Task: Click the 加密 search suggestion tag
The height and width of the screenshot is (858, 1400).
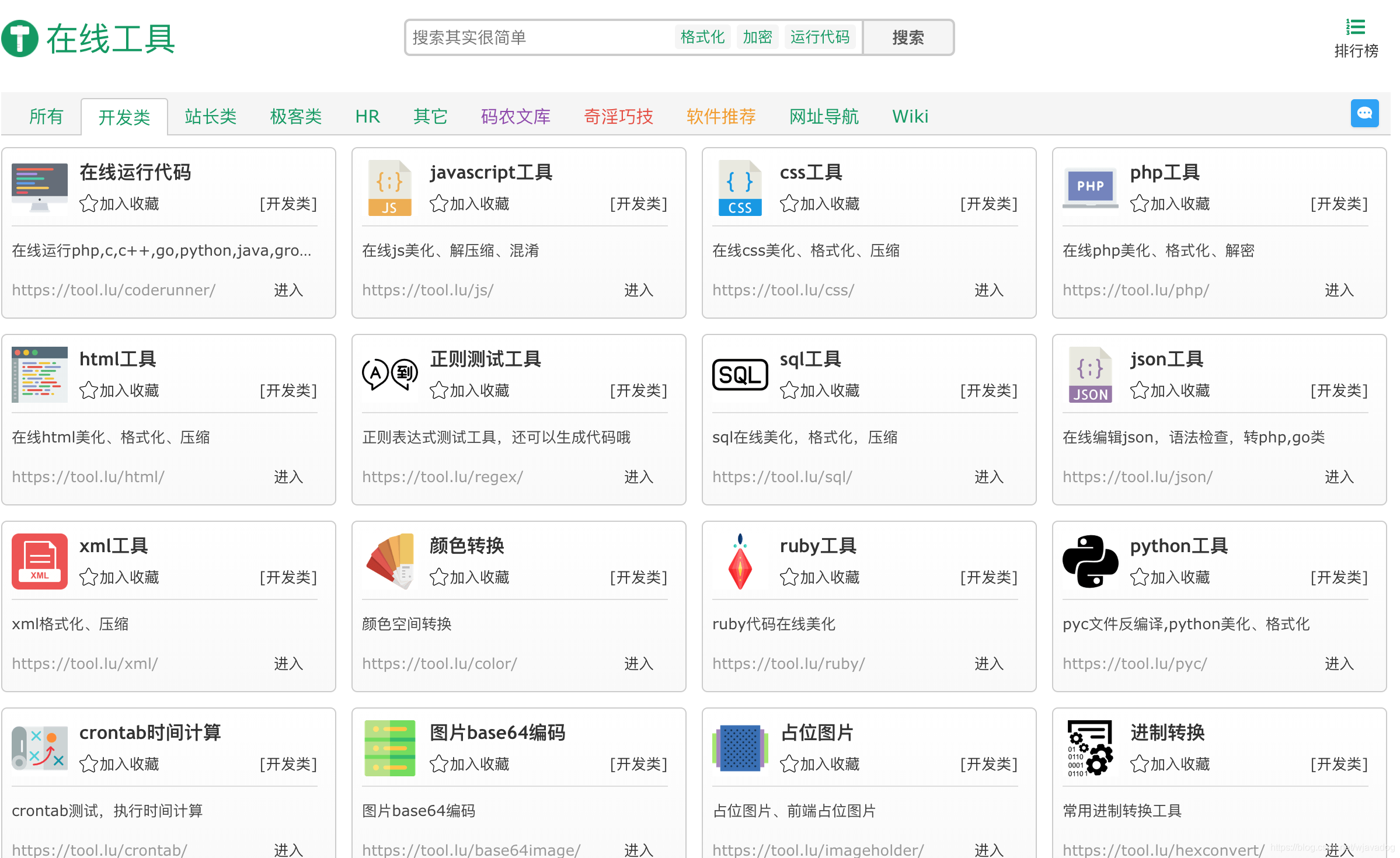Action: (758, 37)
